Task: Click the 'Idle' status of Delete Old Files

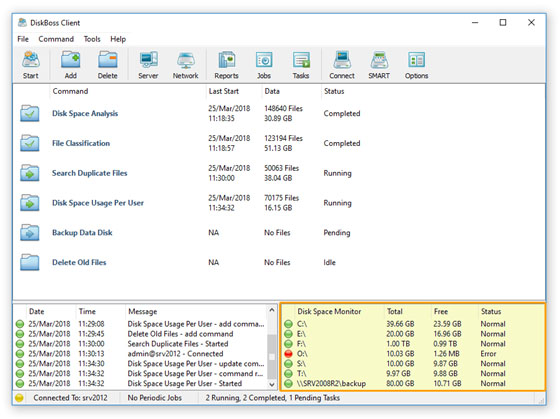Action: (329, 262)
